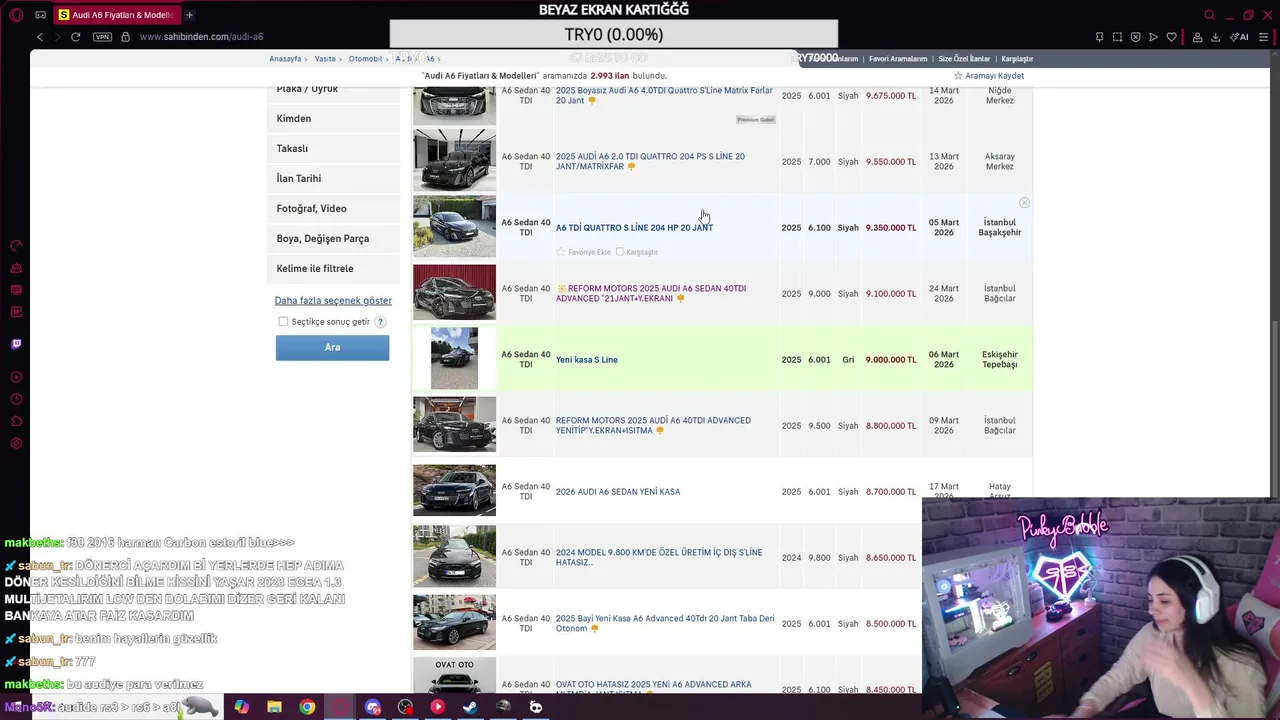Click the İstanbul Başakşehir location text
Screen dimensions: 1280x720
point(999,228)
